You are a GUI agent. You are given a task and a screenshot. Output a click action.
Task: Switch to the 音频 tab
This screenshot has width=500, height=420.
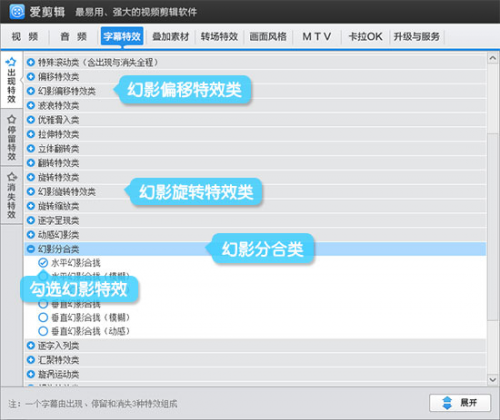[x=74, y=37]
